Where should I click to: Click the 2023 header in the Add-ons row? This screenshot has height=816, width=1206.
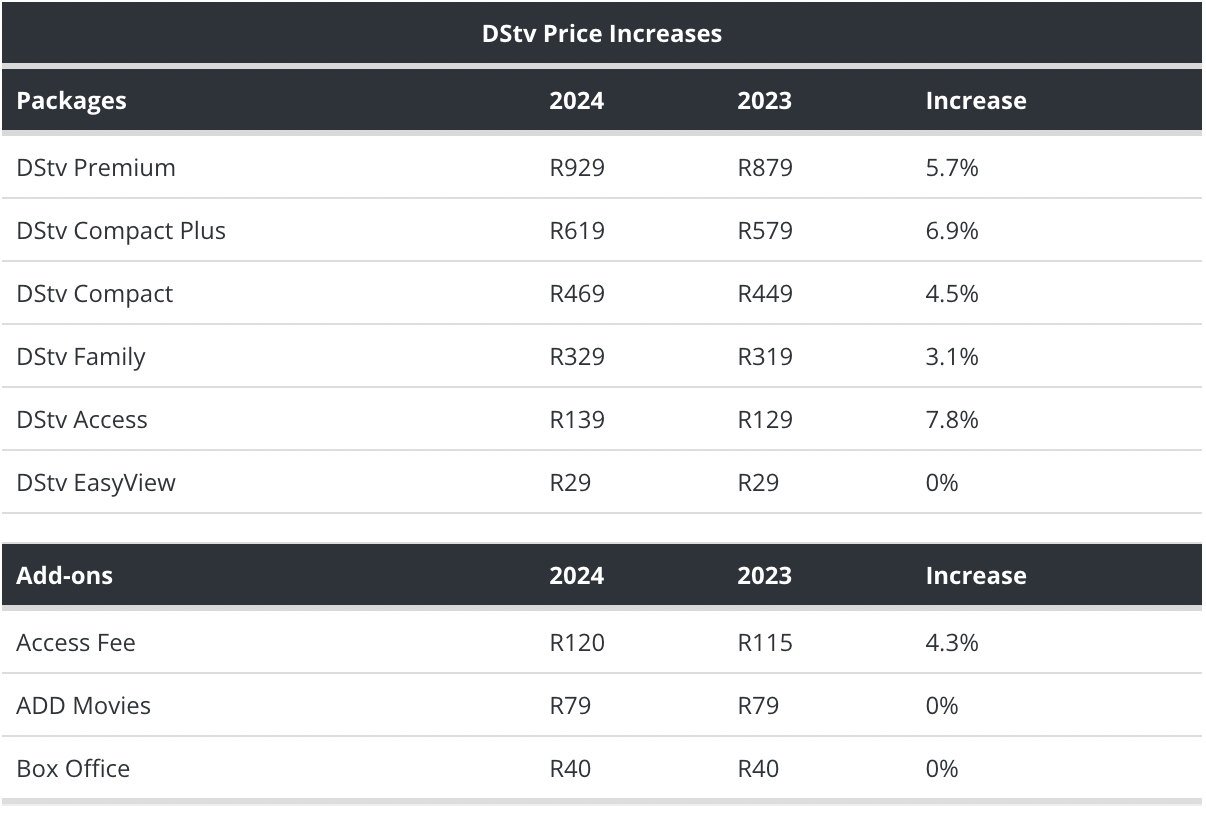click(765, 576)
